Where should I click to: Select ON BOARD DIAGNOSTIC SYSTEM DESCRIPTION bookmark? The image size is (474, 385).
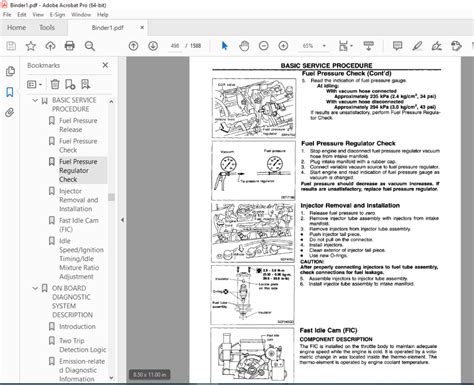(72, 301)
